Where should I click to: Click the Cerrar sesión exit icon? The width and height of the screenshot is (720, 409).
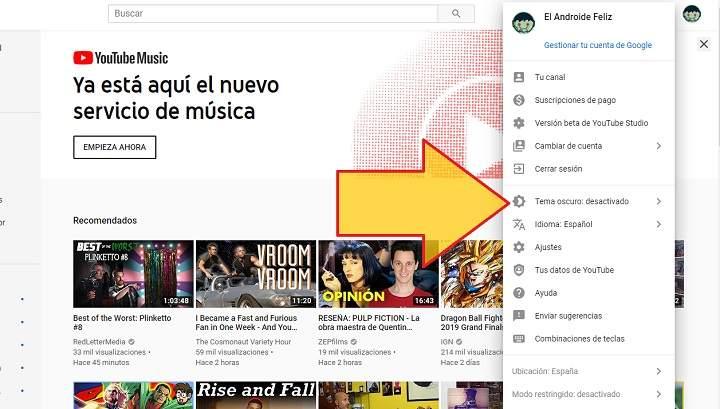coord(519,169)
